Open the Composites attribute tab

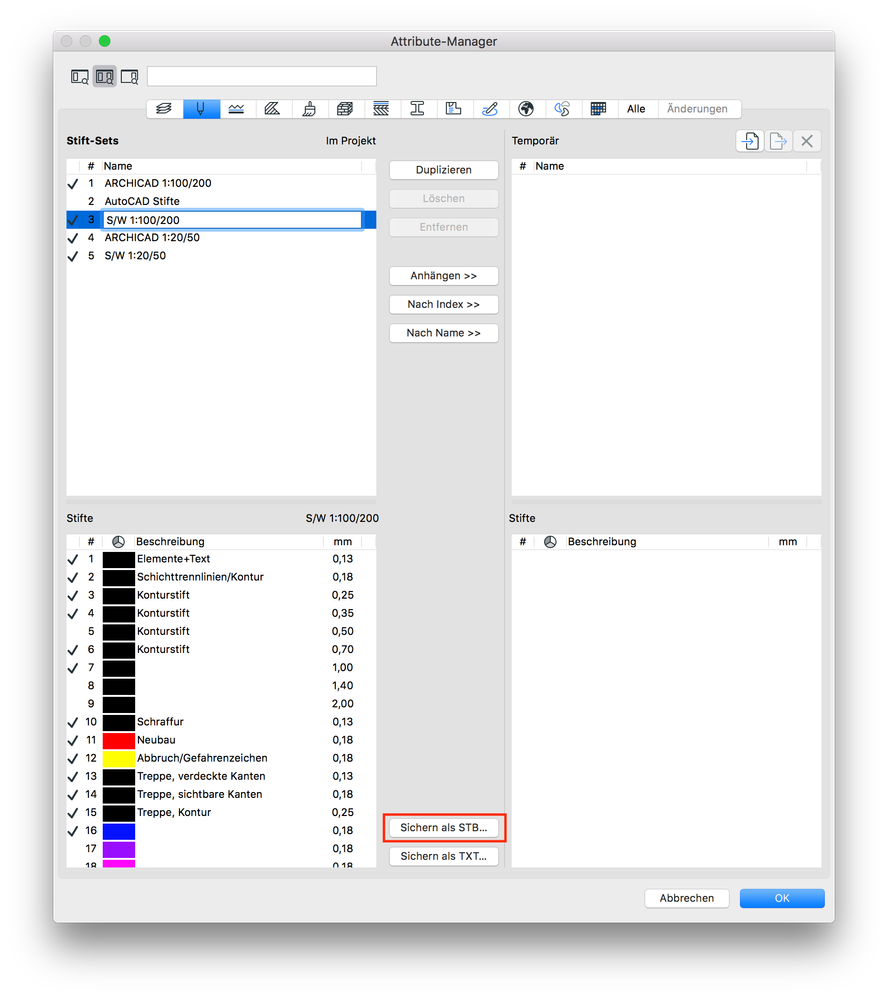[382, 109]
